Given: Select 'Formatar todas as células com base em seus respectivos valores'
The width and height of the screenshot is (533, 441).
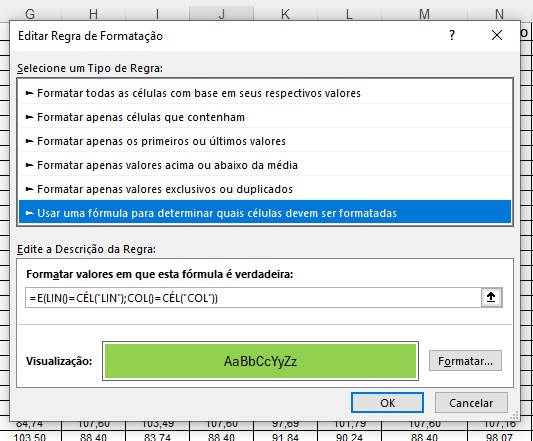Looking at the screenshot, I should click(265, 93).
